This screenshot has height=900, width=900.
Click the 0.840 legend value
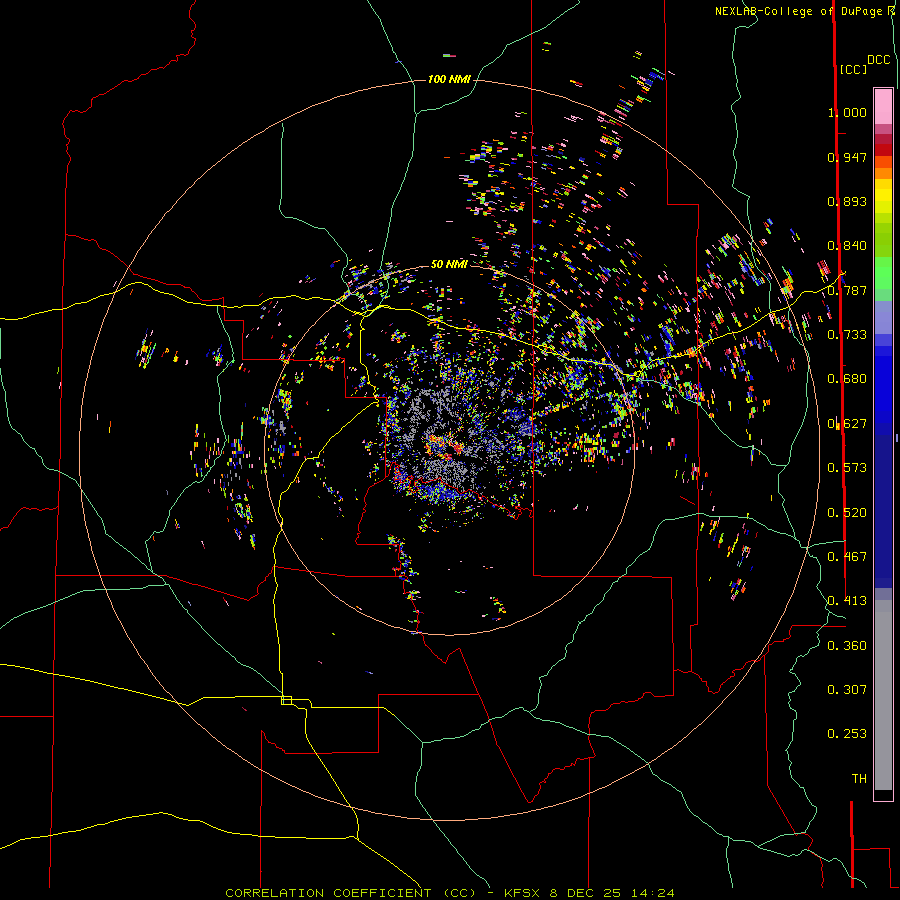[x=847, y=246]
